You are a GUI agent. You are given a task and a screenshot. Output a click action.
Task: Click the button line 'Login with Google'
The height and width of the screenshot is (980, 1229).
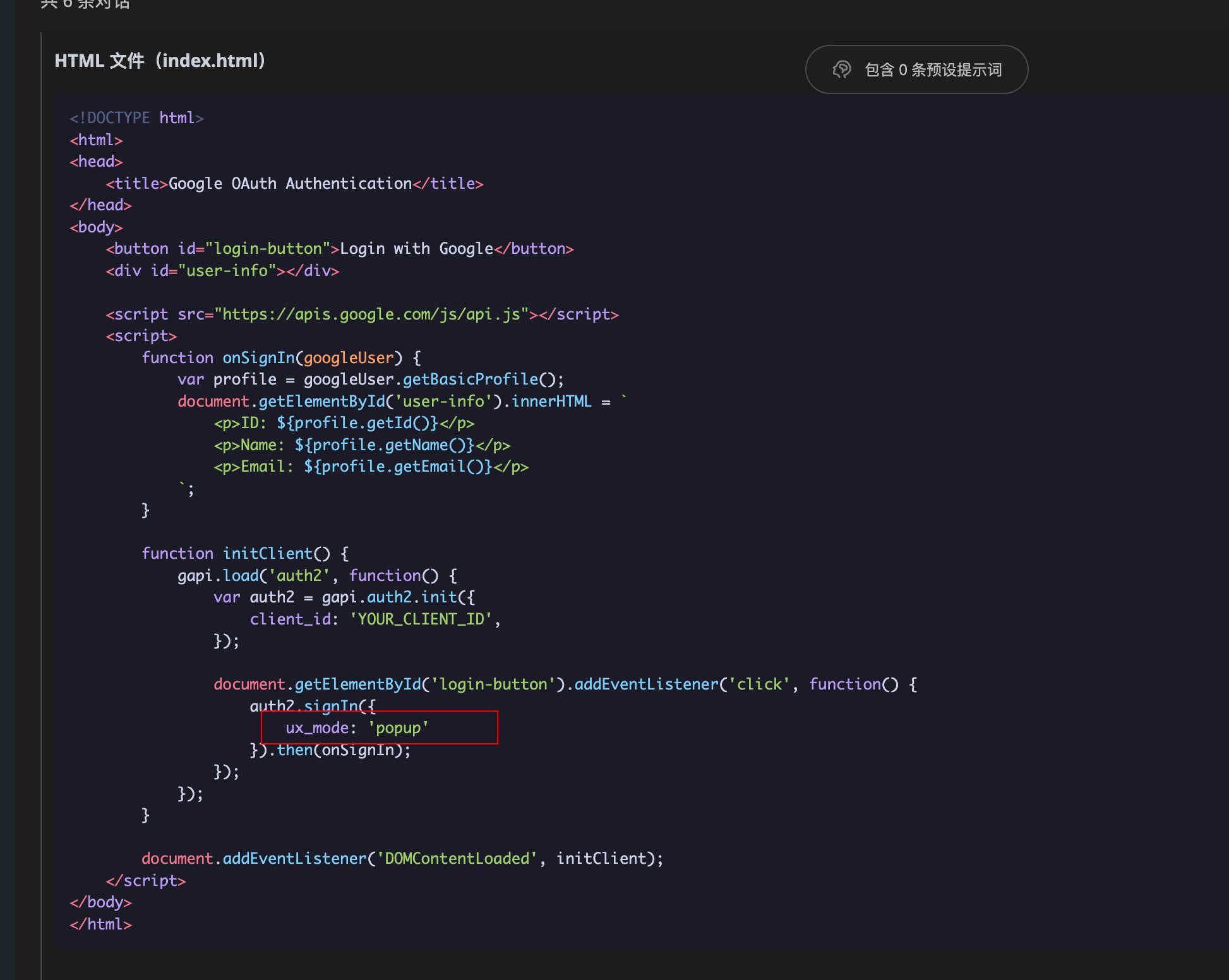click(340, 249)
